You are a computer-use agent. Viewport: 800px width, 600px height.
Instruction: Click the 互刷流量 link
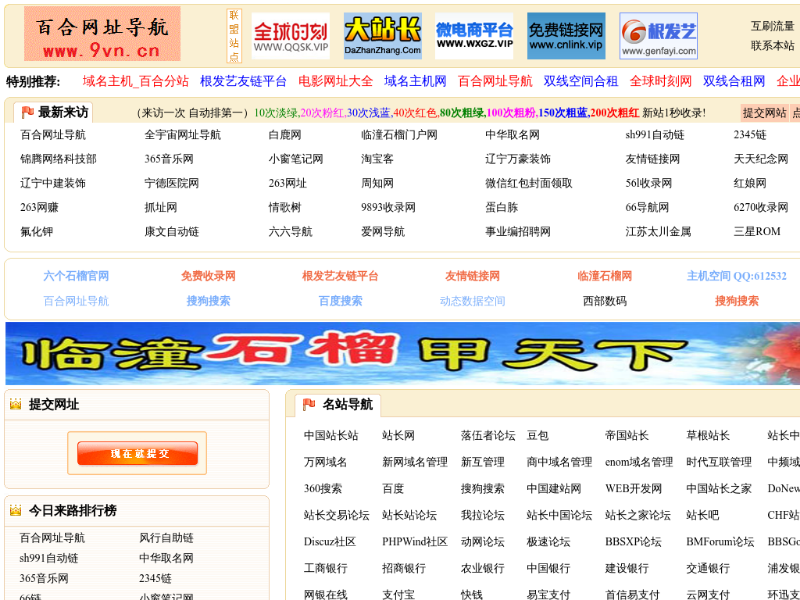772,26
